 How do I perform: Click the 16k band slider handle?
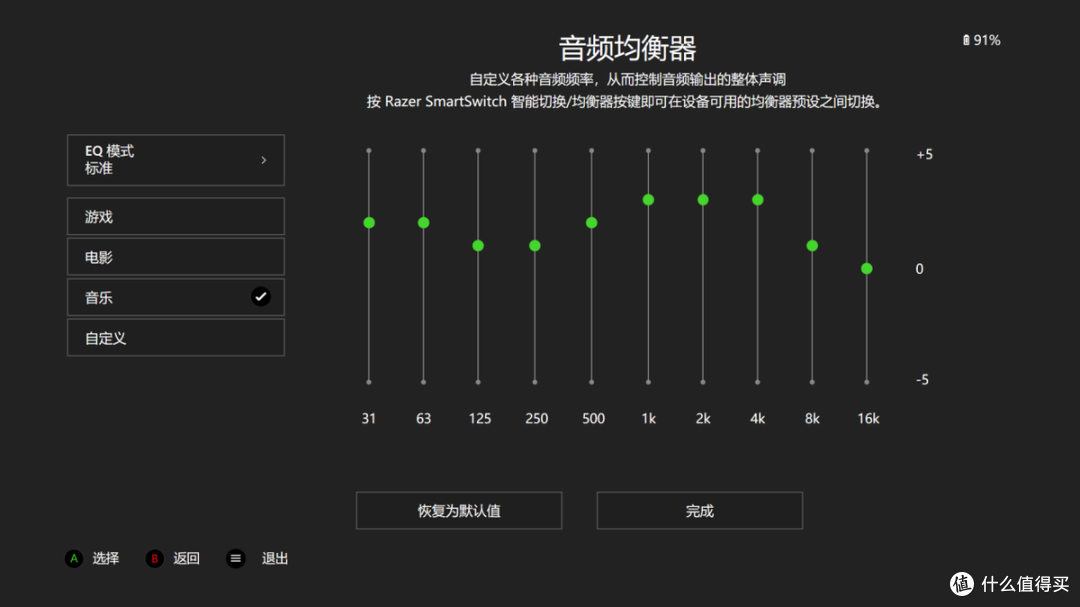867,268
